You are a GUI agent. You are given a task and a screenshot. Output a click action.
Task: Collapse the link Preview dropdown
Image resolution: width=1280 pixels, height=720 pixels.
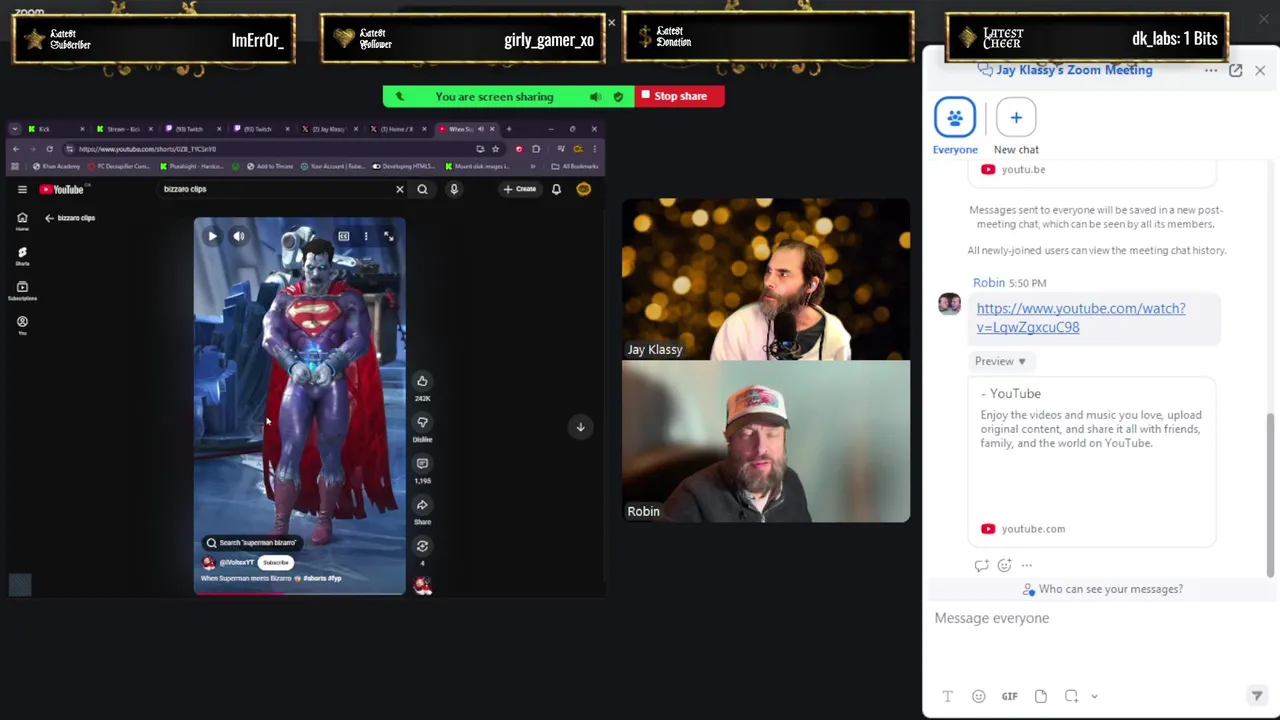coord(1000,361)
